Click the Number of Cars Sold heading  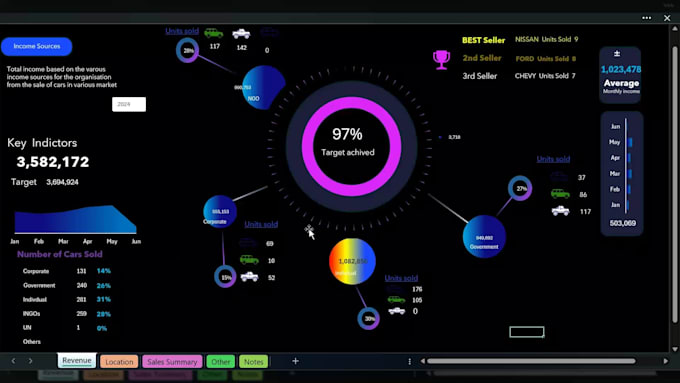(x=60, y=255)
